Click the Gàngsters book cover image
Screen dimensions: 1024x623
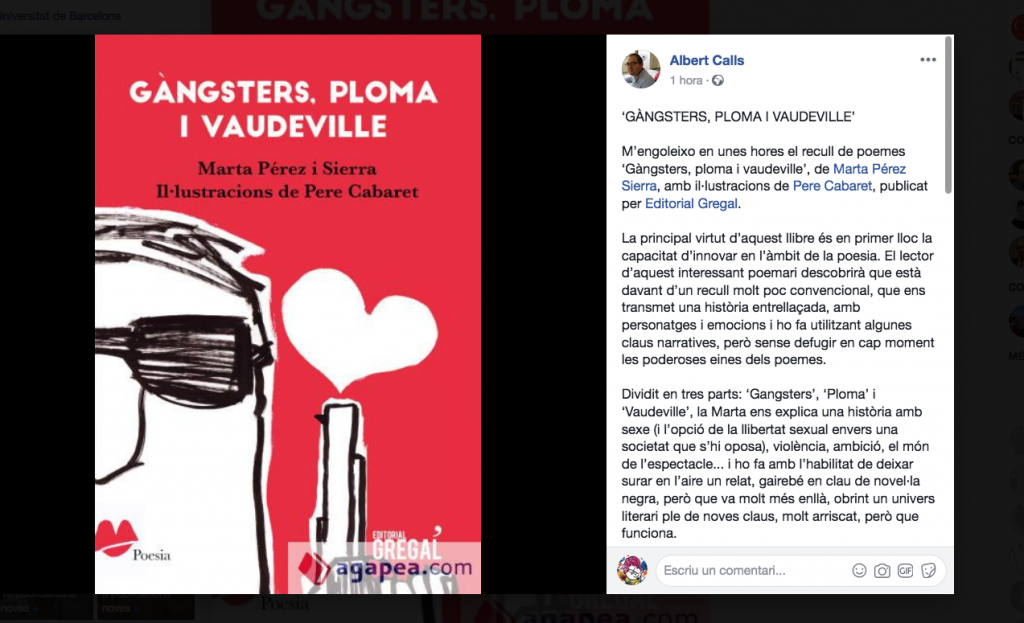coord(288,314)
